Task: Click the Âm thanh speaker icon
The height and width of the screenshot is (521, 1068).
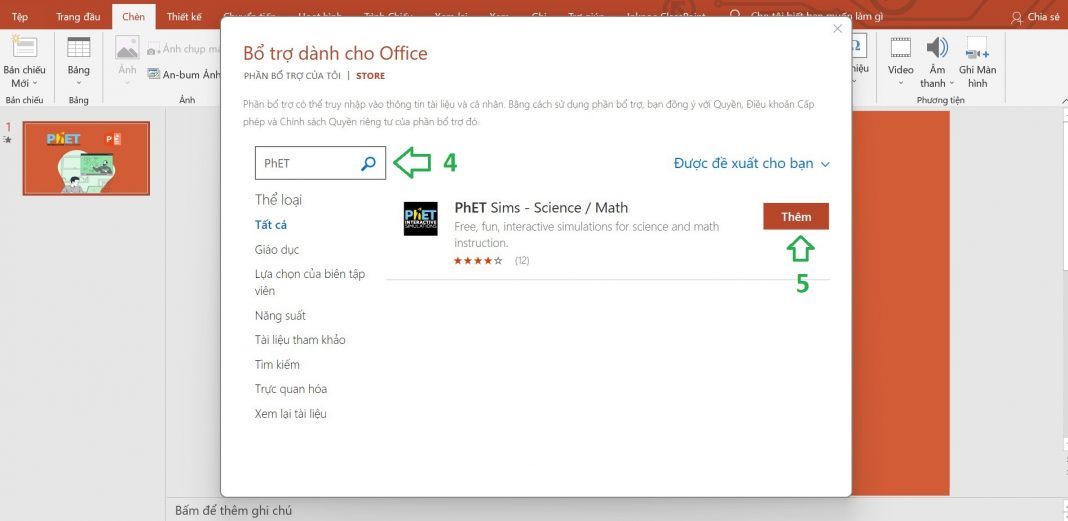Action: click(937, 48)
